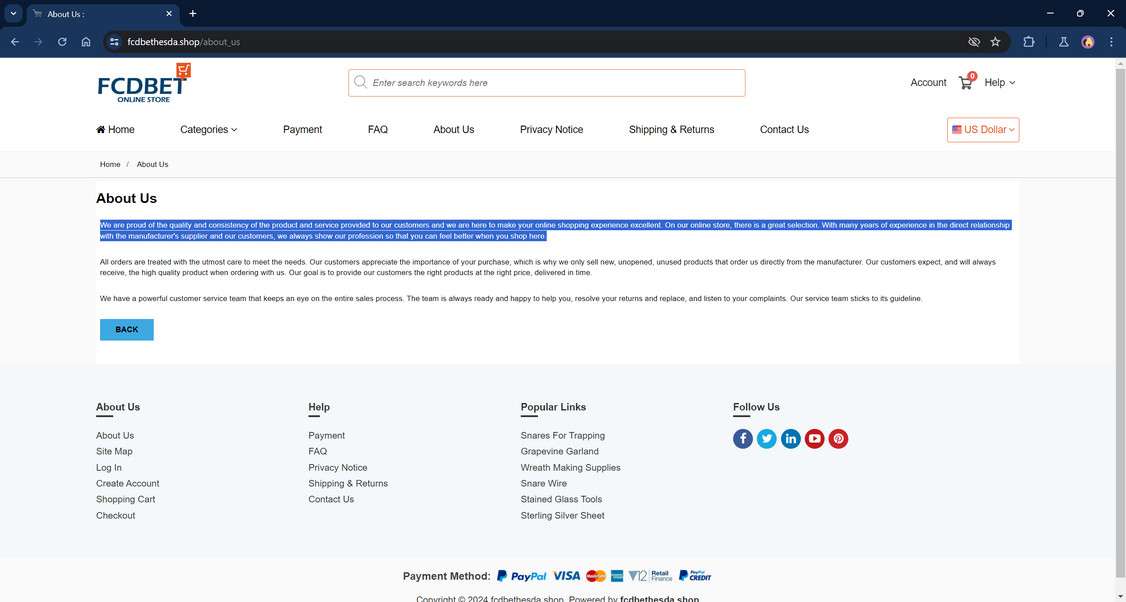The height and width of the screenshot is (602, 1126).
Task: Bookmark this page with star icon
Action: coord(995,42)
